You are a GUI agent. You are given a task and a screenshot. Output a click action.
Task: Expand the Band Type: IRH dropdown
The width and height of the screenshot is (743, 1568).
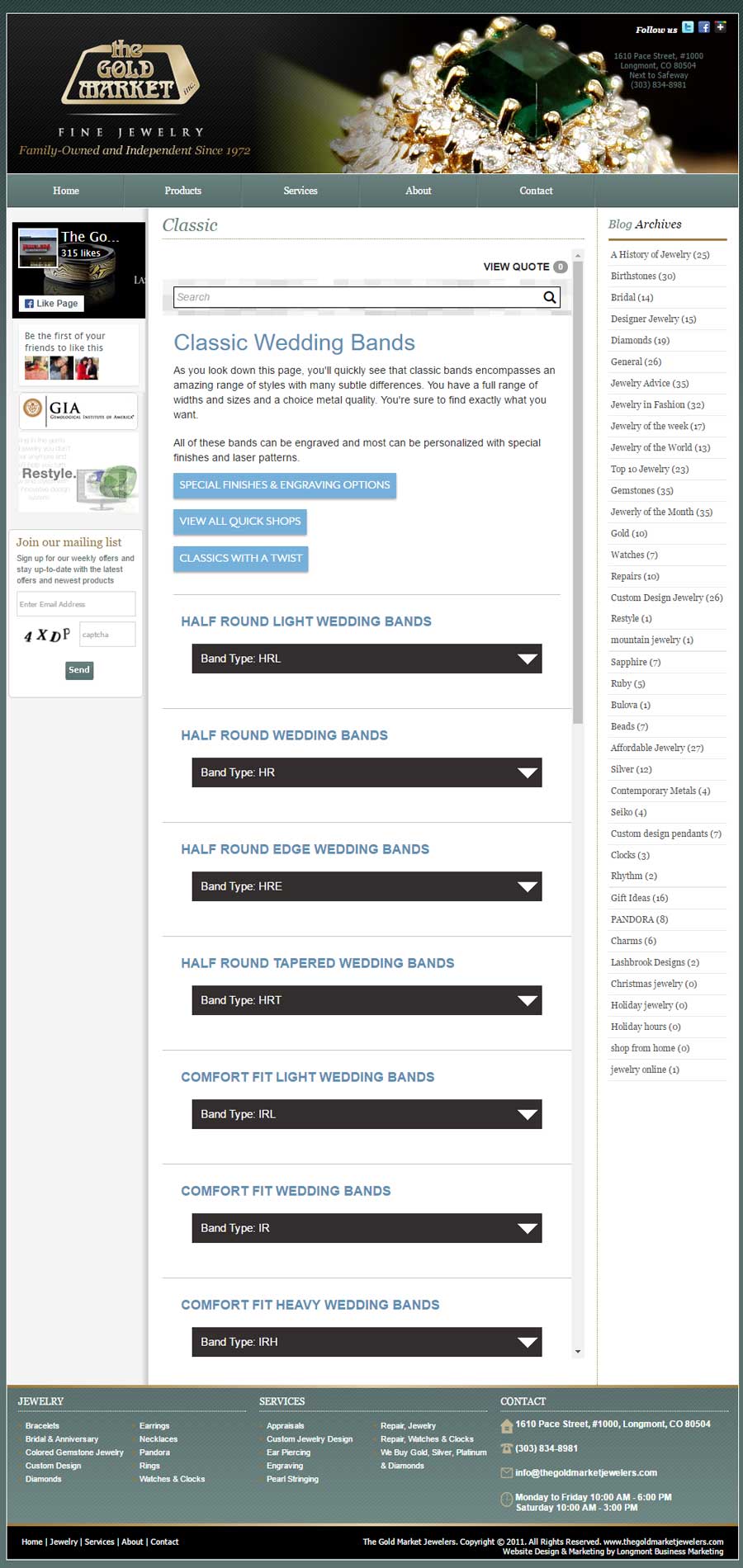coord(367,1342)
